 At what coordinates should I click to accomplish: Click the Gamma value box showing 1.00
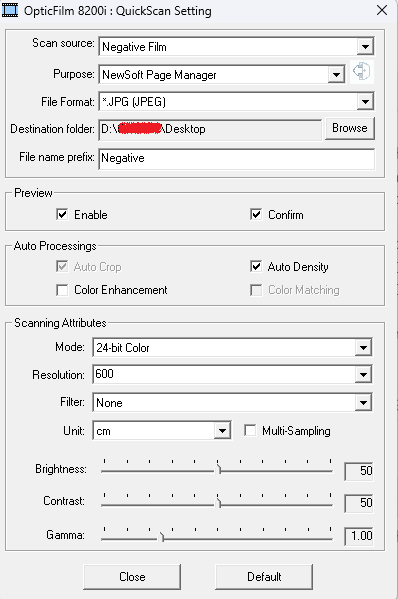pos(358,536)
